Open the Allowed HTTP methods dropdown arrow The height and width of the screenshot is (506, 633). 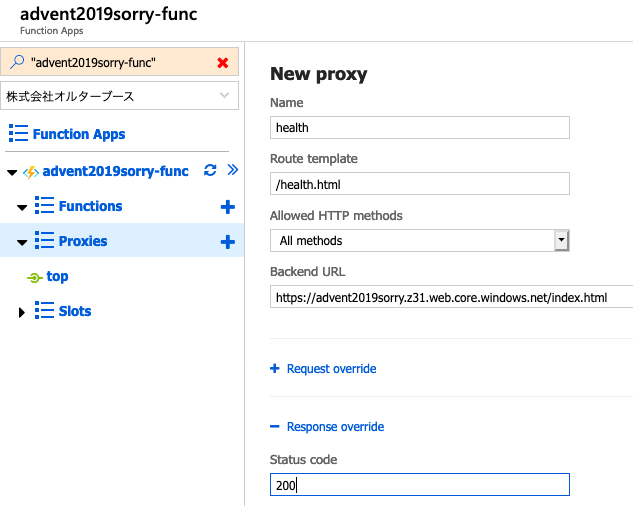[562, 240]
